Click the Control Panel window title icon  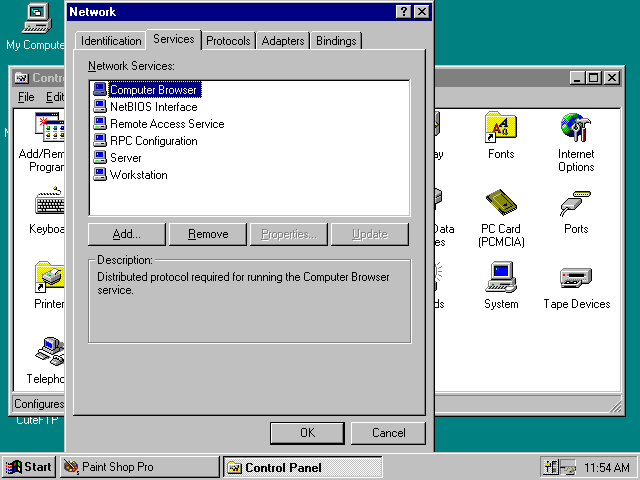click(21, 78)
